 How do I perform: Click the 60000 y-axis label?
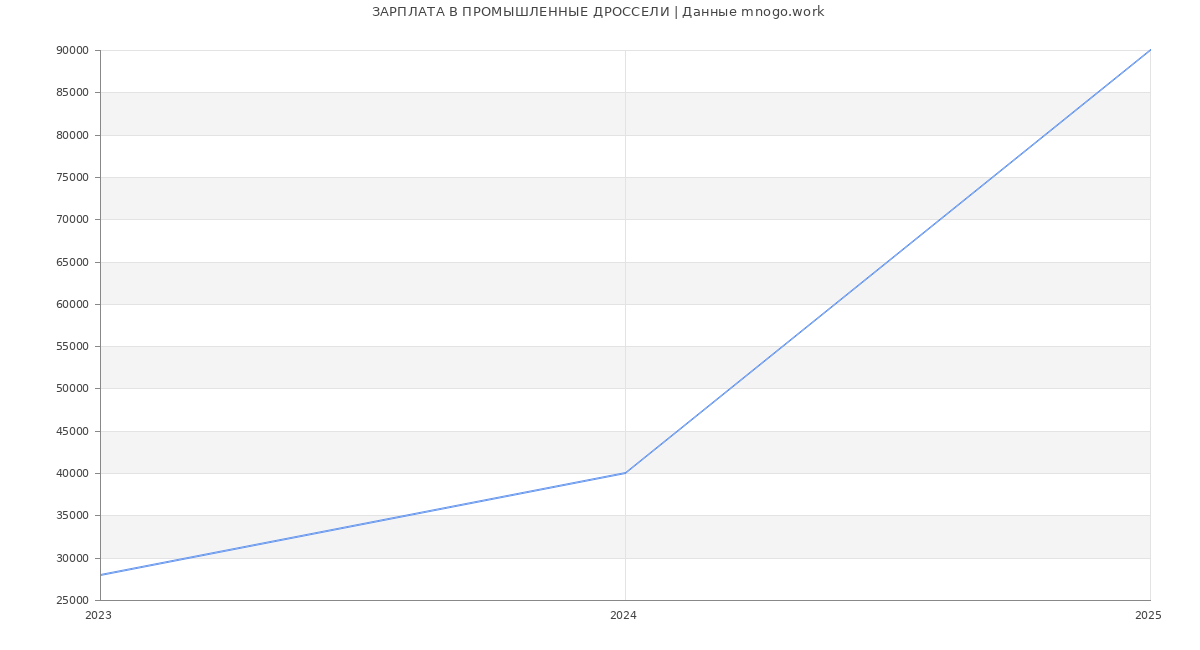tap(72, 304)
